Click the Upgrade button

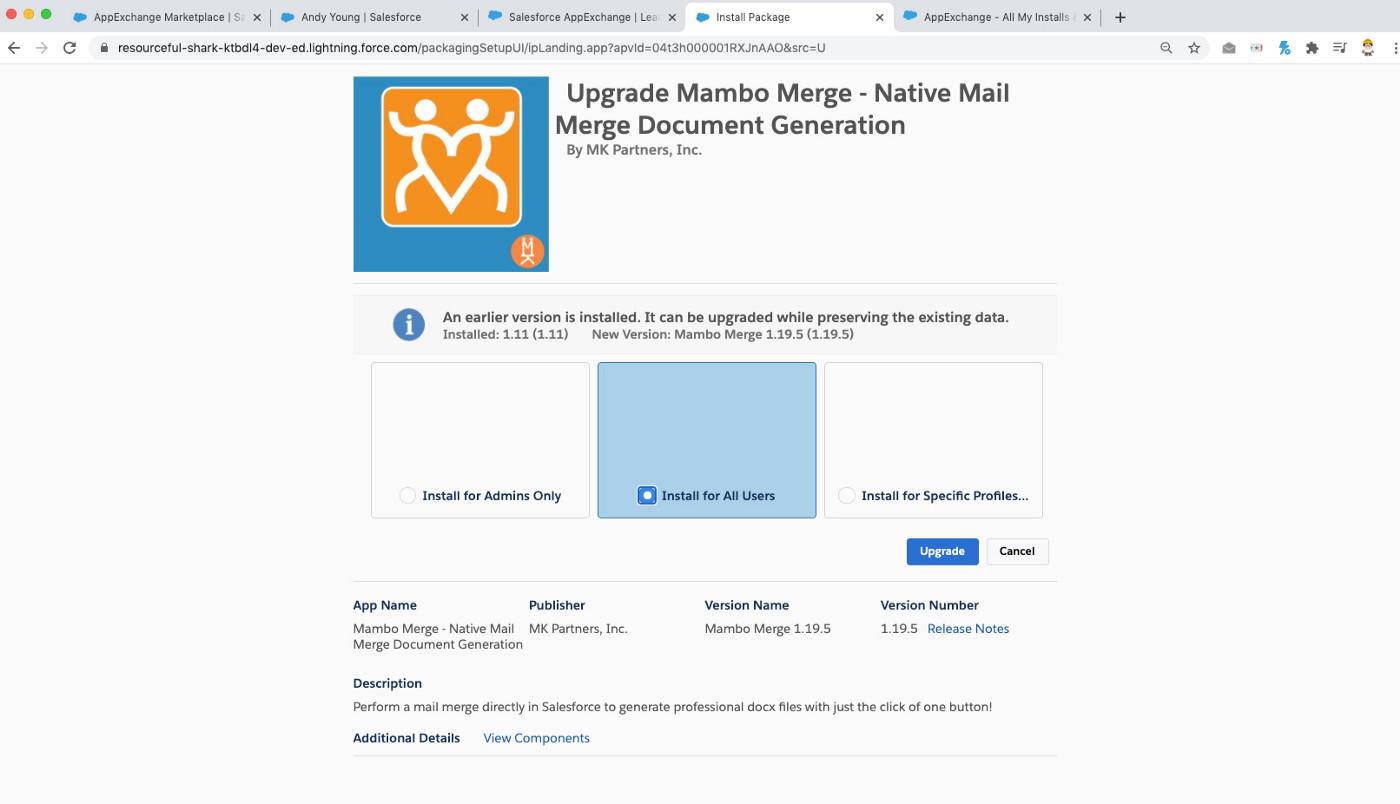tap(942, 552)
